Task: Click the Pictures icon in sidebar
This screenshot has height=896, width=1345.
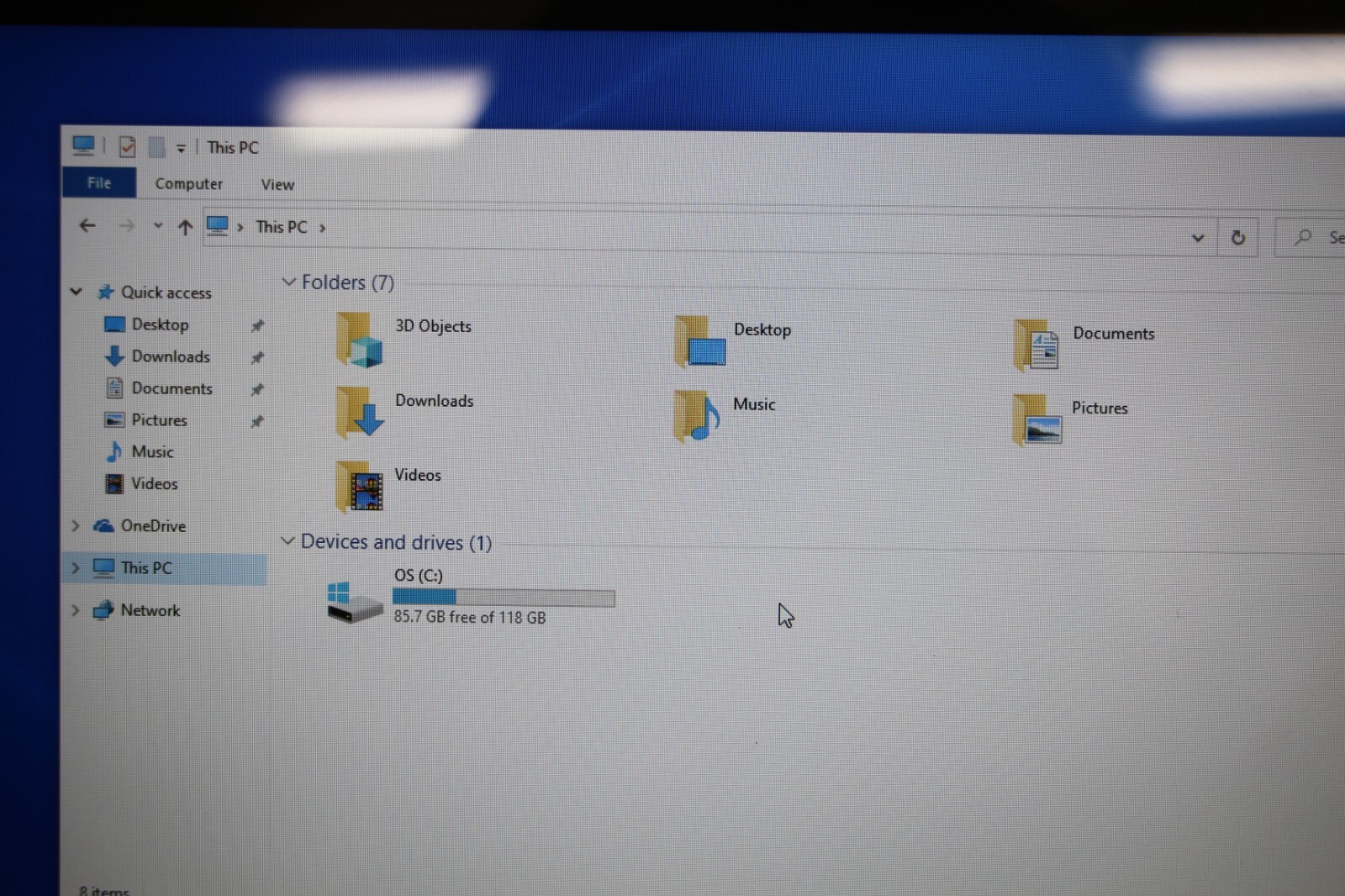Action: click(114, 419)
